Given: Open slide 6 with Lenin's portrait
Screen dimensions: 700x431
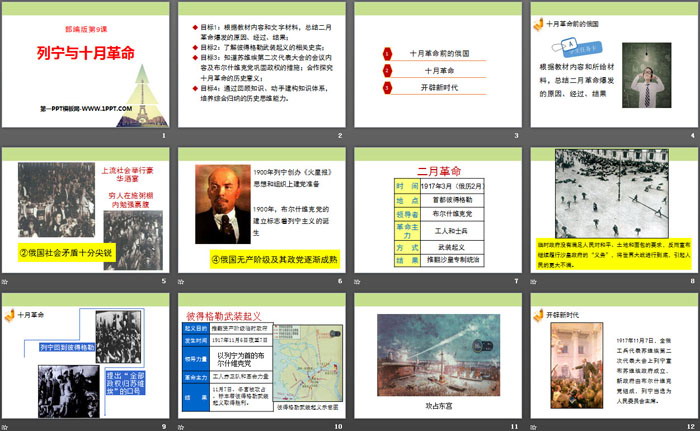Looking at the screenshot, I should tap(260, 210).
